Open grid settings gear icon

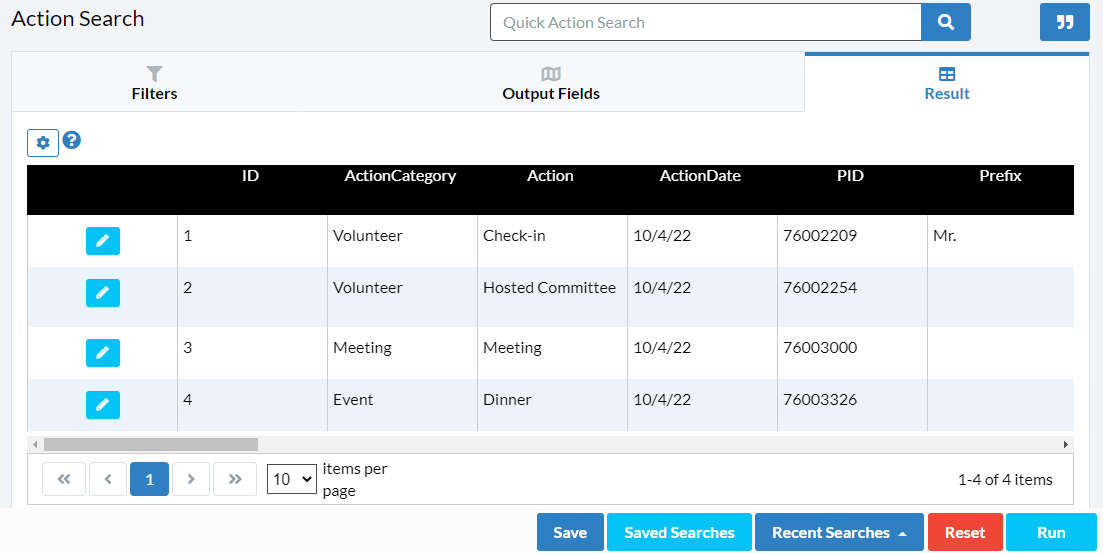click(x=43, y=143)
